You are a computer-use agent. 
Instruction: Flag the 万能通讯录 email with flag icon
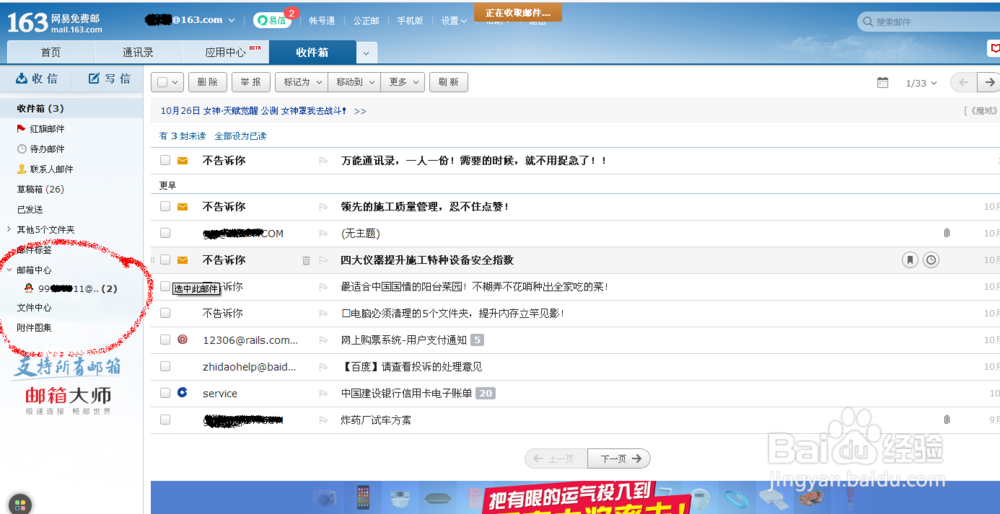(323, 161)
